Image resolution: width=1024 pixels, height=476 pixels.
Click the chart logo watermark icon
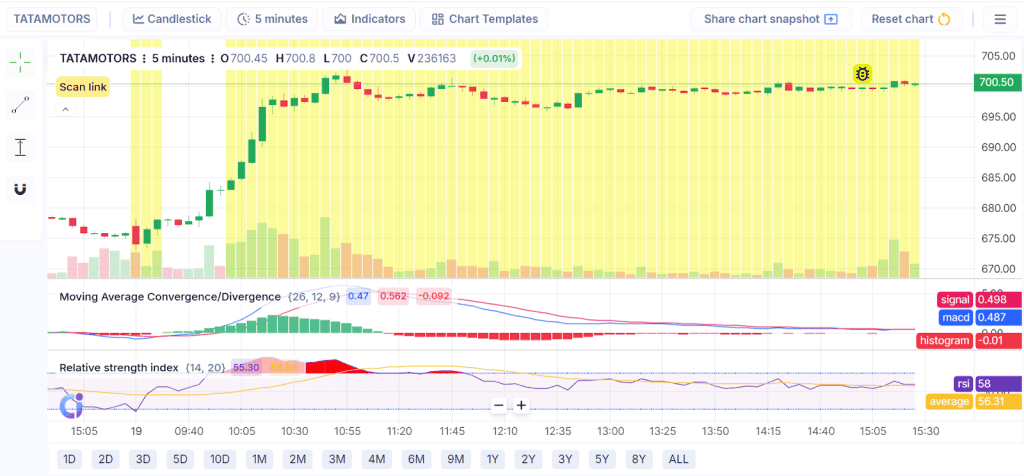(70, 405)
